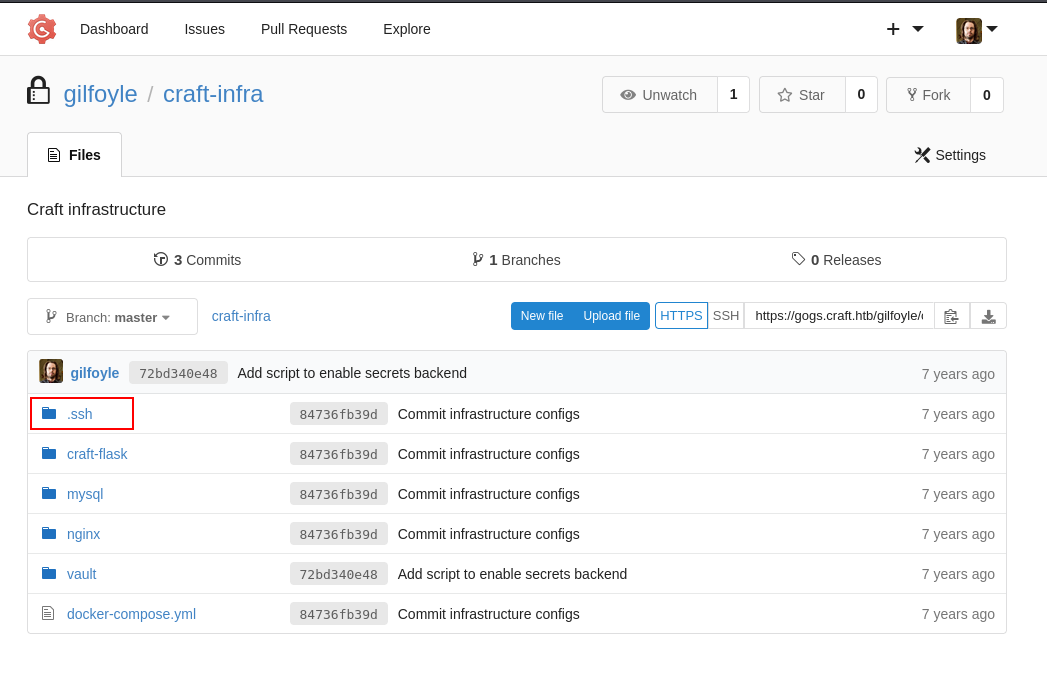
Task: Copy clone URL with clipboard icon
Action: click(x=952, y=316)
